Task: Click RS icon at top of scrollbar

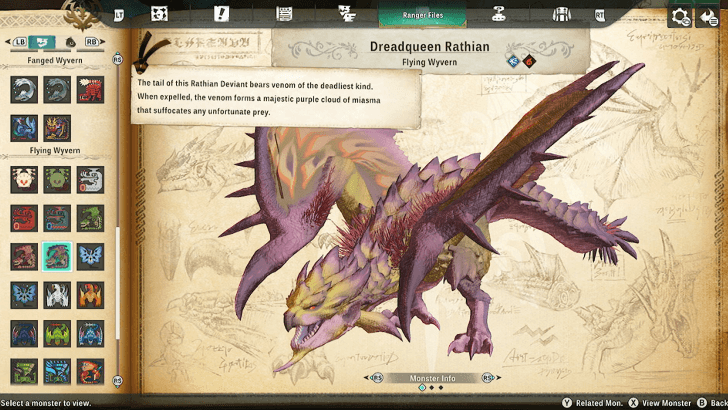Action: tap(117, 59)
